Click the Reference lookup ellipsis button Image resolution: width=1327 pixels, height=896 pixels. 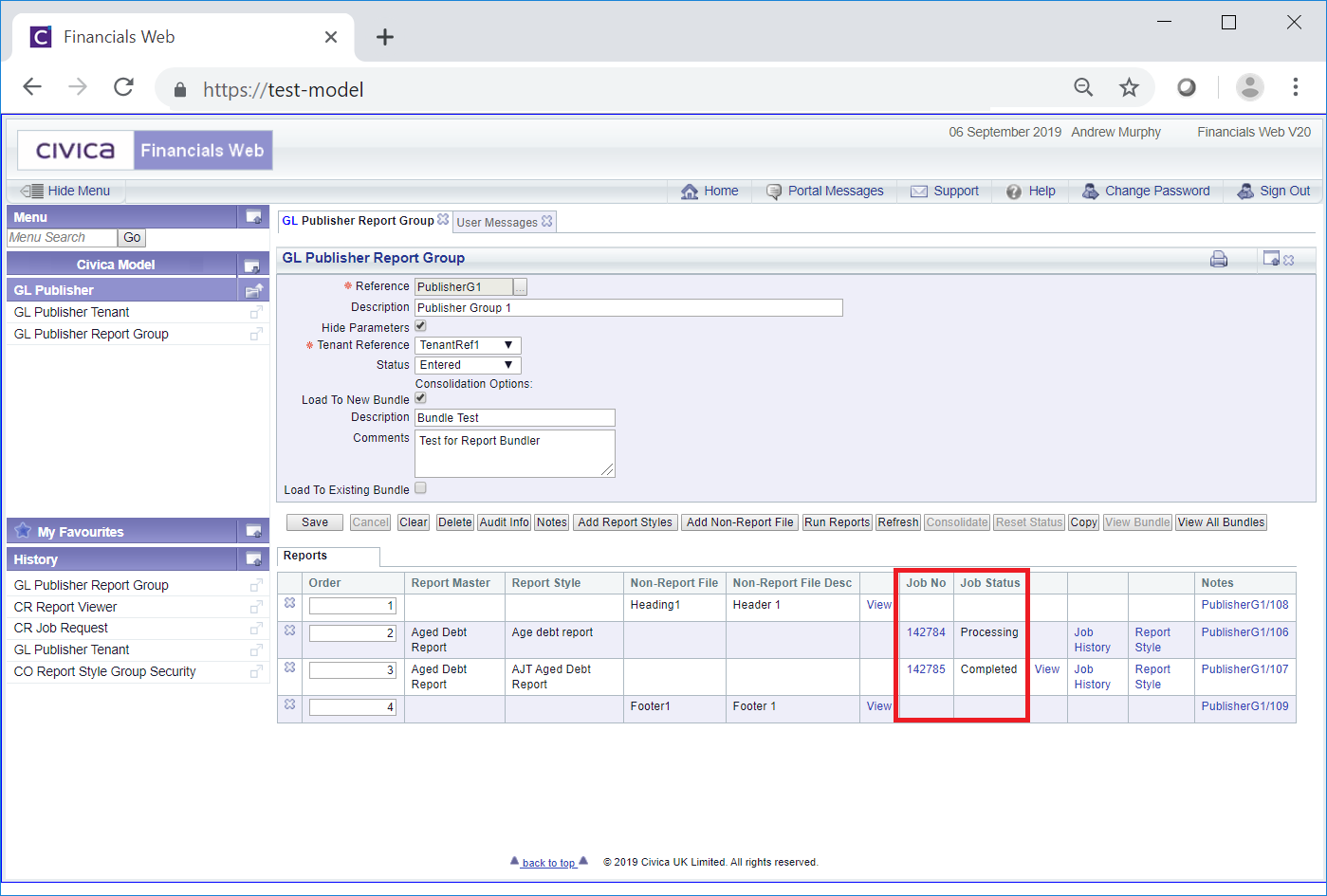[520, 287]
